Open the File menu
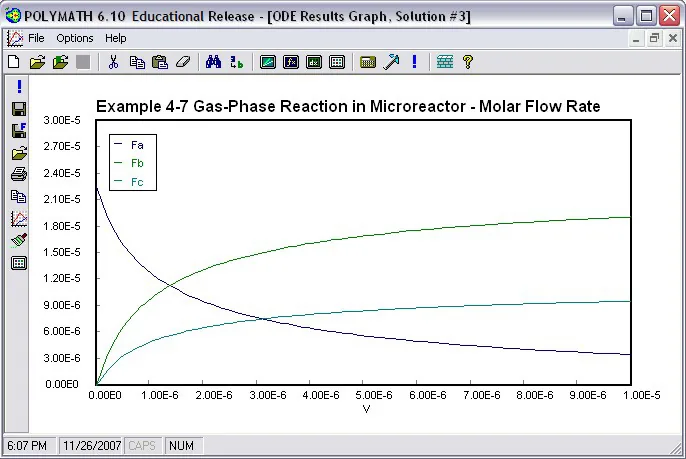The width and height of the screenshot is (686, 459). [x=36, y=39]
